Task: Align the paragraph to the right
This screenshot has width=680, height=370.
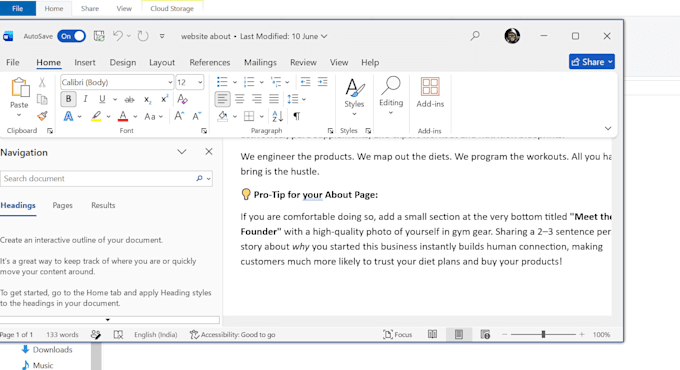Action: [257, 99]
